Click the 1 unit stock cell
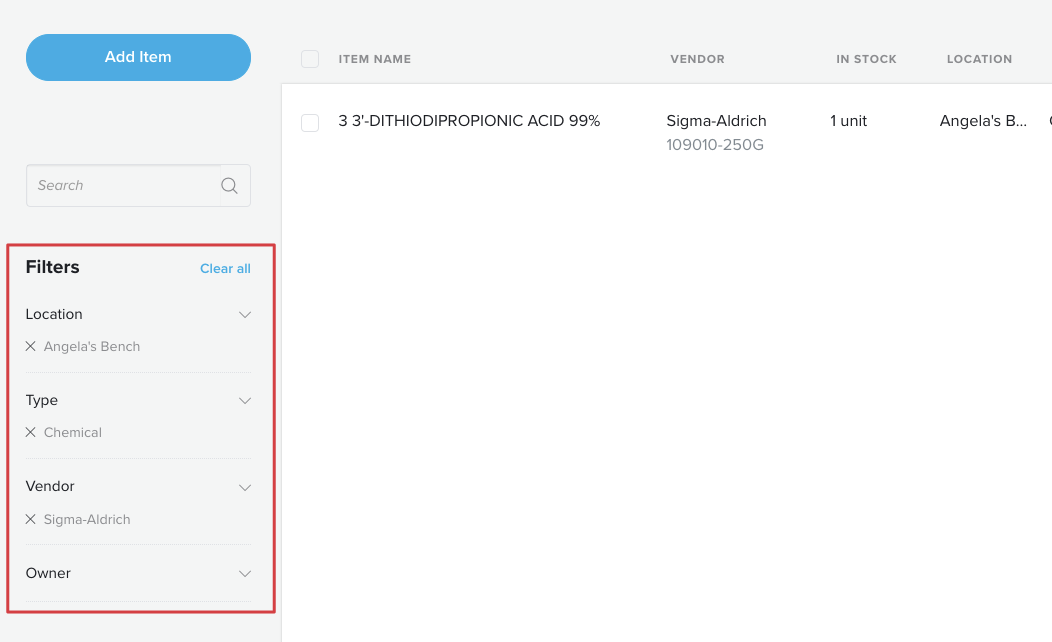 [x=848, y=121]
